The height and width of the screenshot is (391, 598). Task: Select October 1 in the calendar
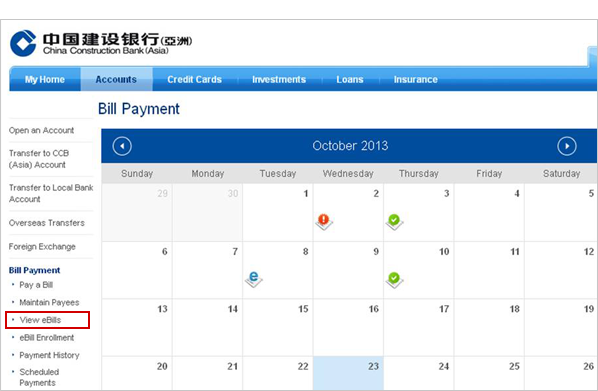[x=278, y=212]
